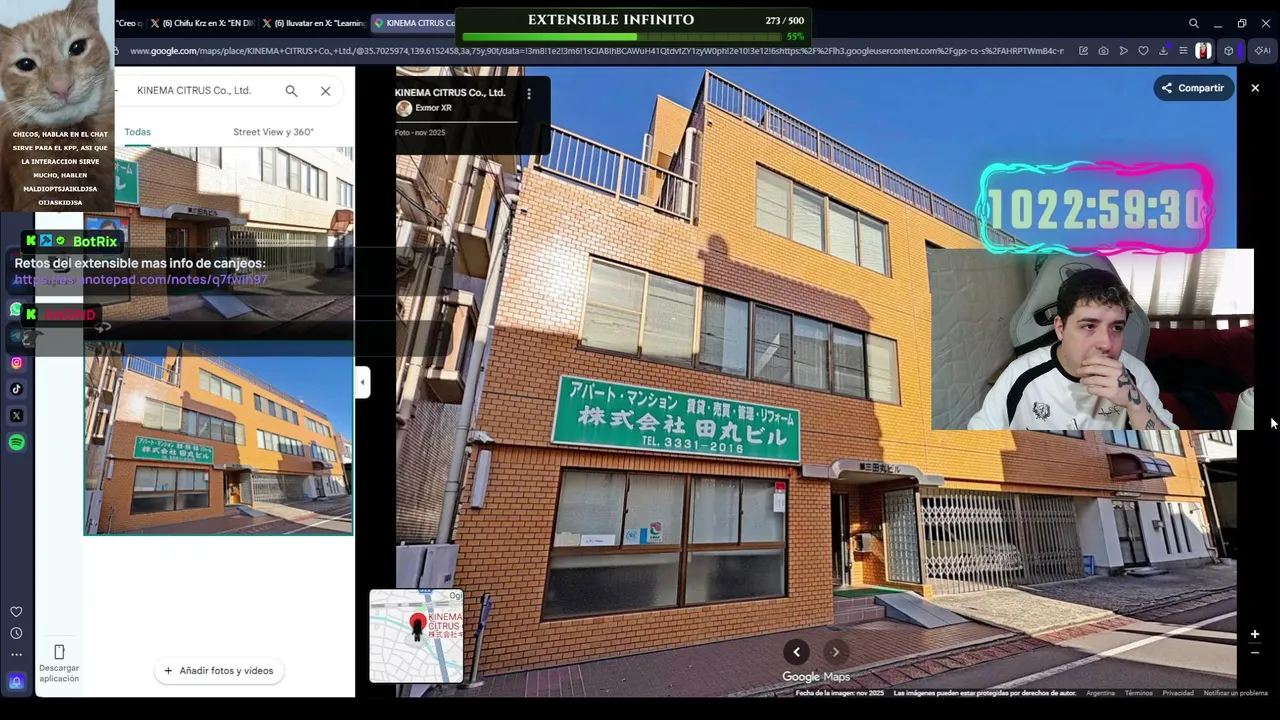Open the AI assistant button
Image resolution: width=1280 pixels, height=720 pixels.
click(1263, 51)
